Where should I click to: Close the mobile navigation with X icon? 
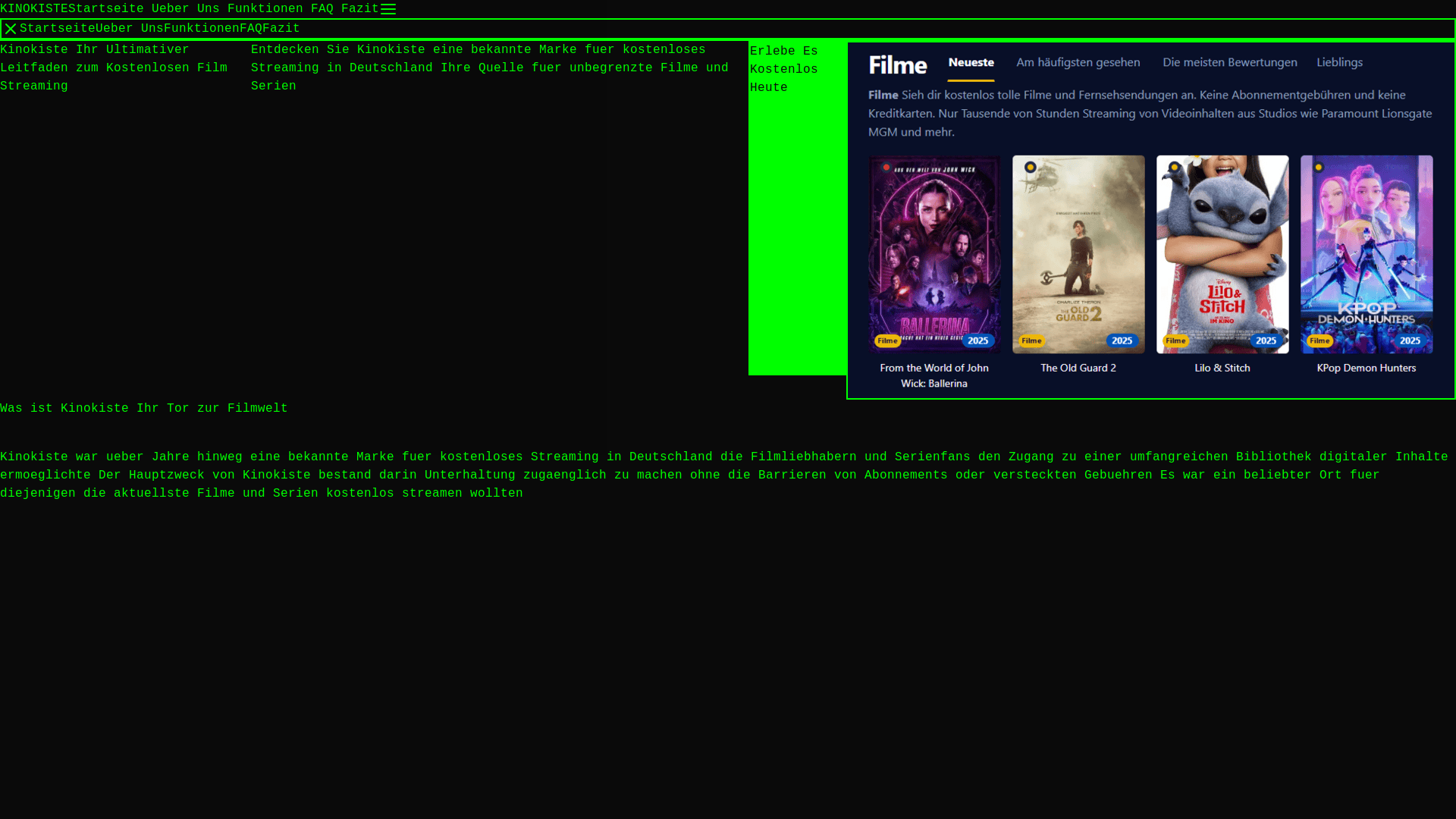[x=11, y=29]
